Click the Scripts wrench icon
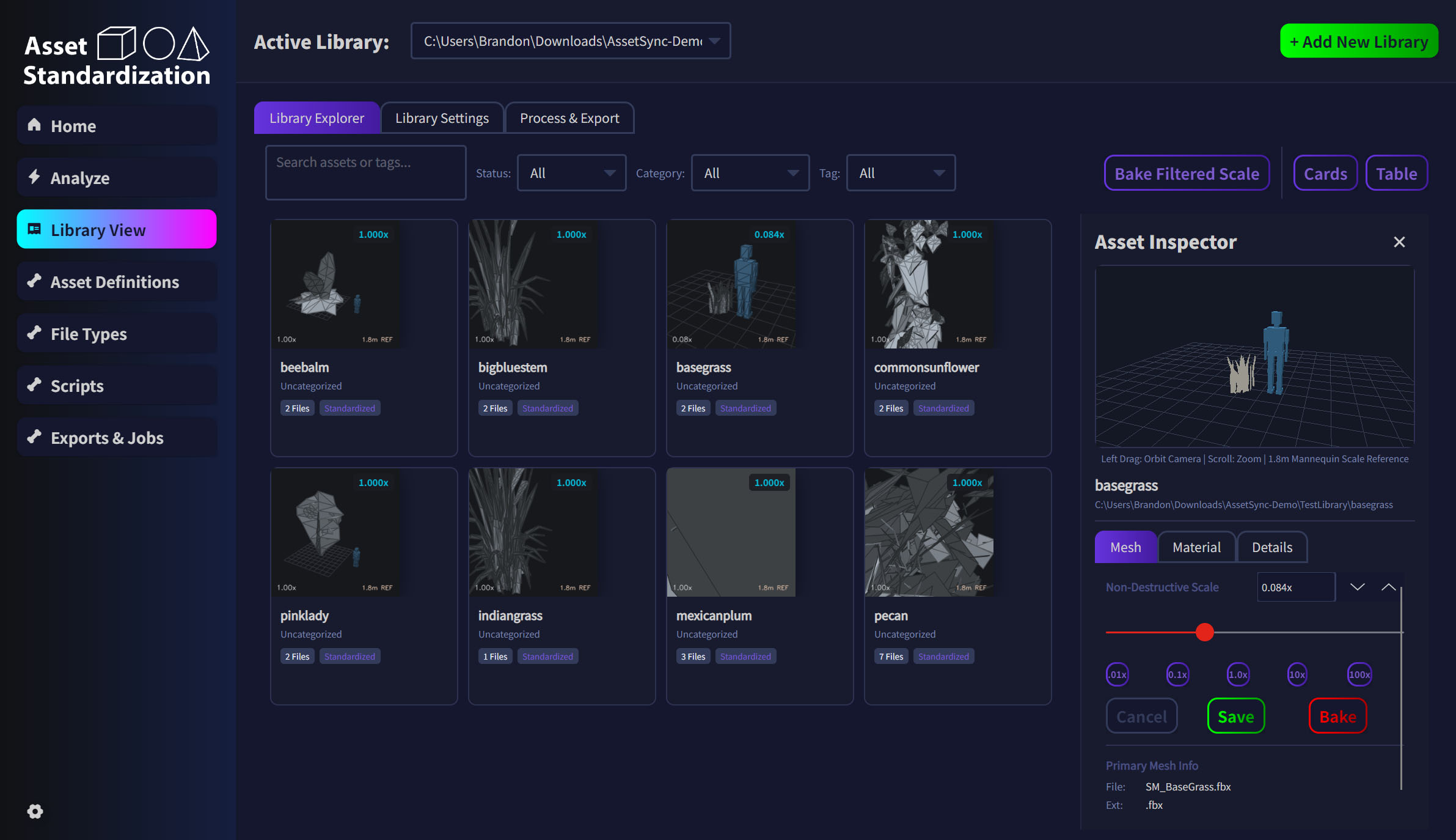 [x=34, y=385]
